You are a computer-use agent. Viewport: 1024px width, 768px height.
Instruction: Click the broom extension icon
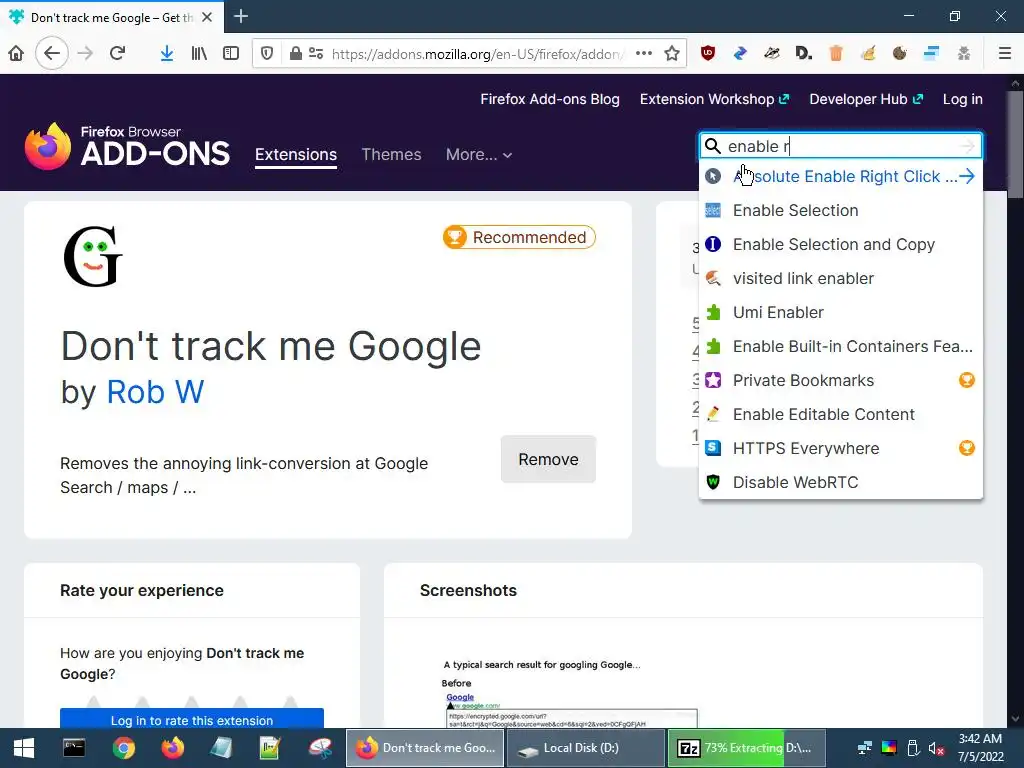pos(868,54)
